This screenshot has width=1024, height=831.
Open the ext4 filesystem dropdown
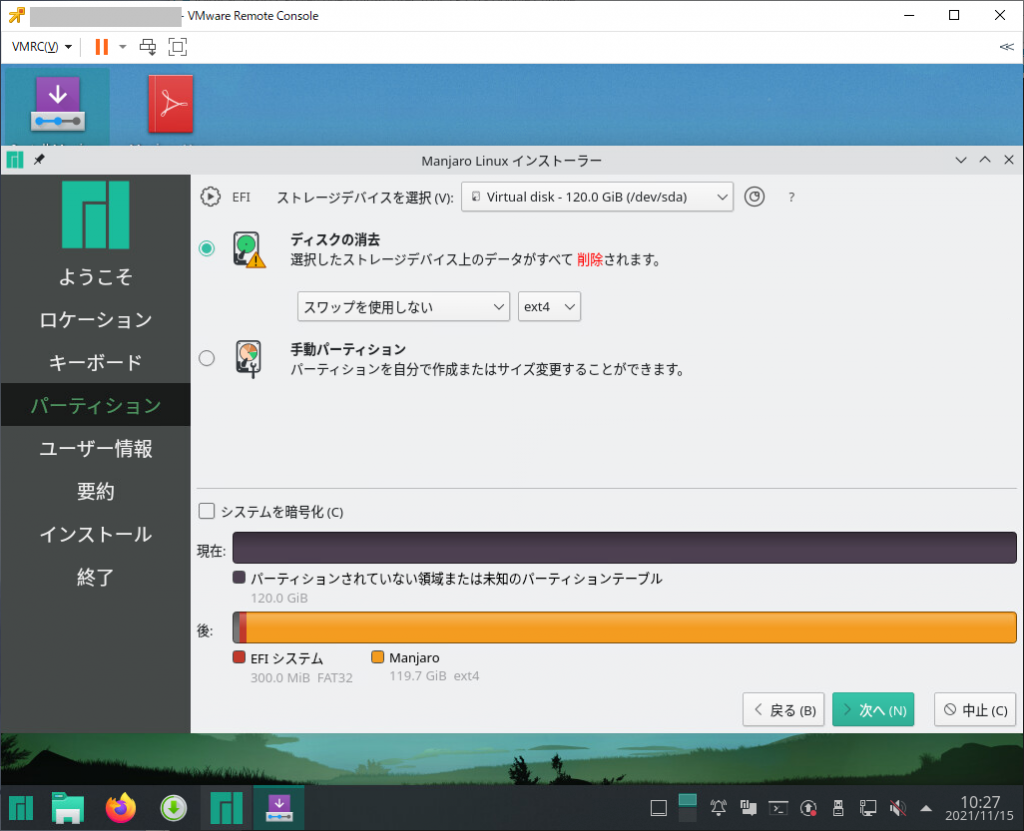pos(549,306)
